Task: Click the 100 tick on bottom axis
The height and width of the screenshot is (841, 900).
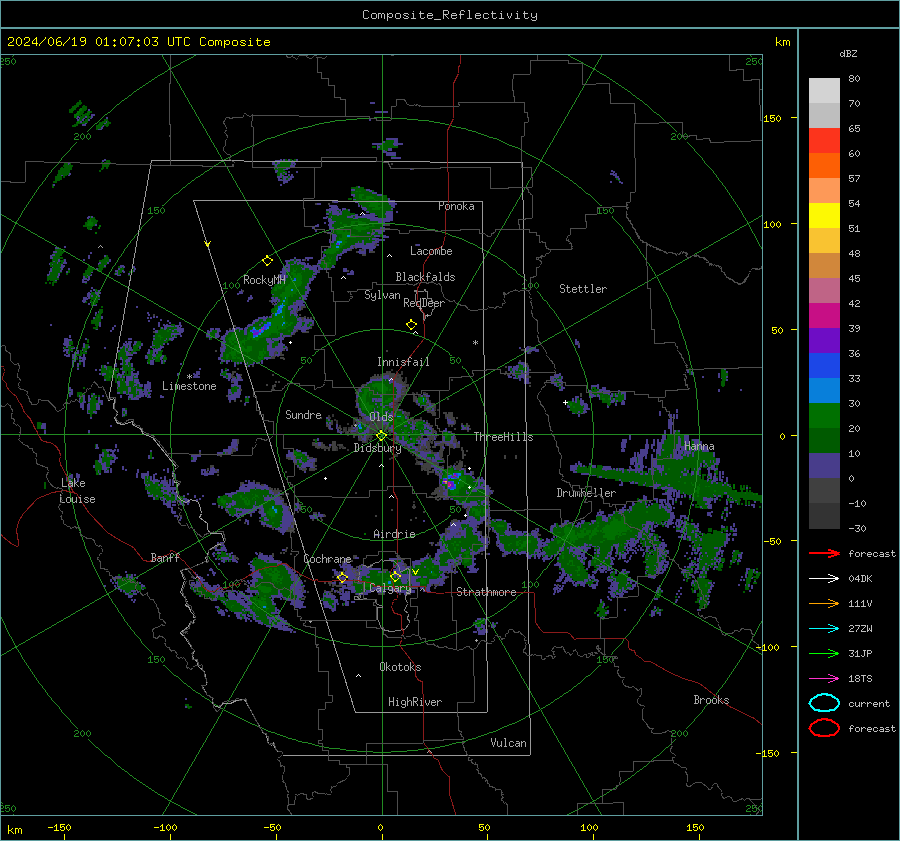Action: [x=589, y=827]
